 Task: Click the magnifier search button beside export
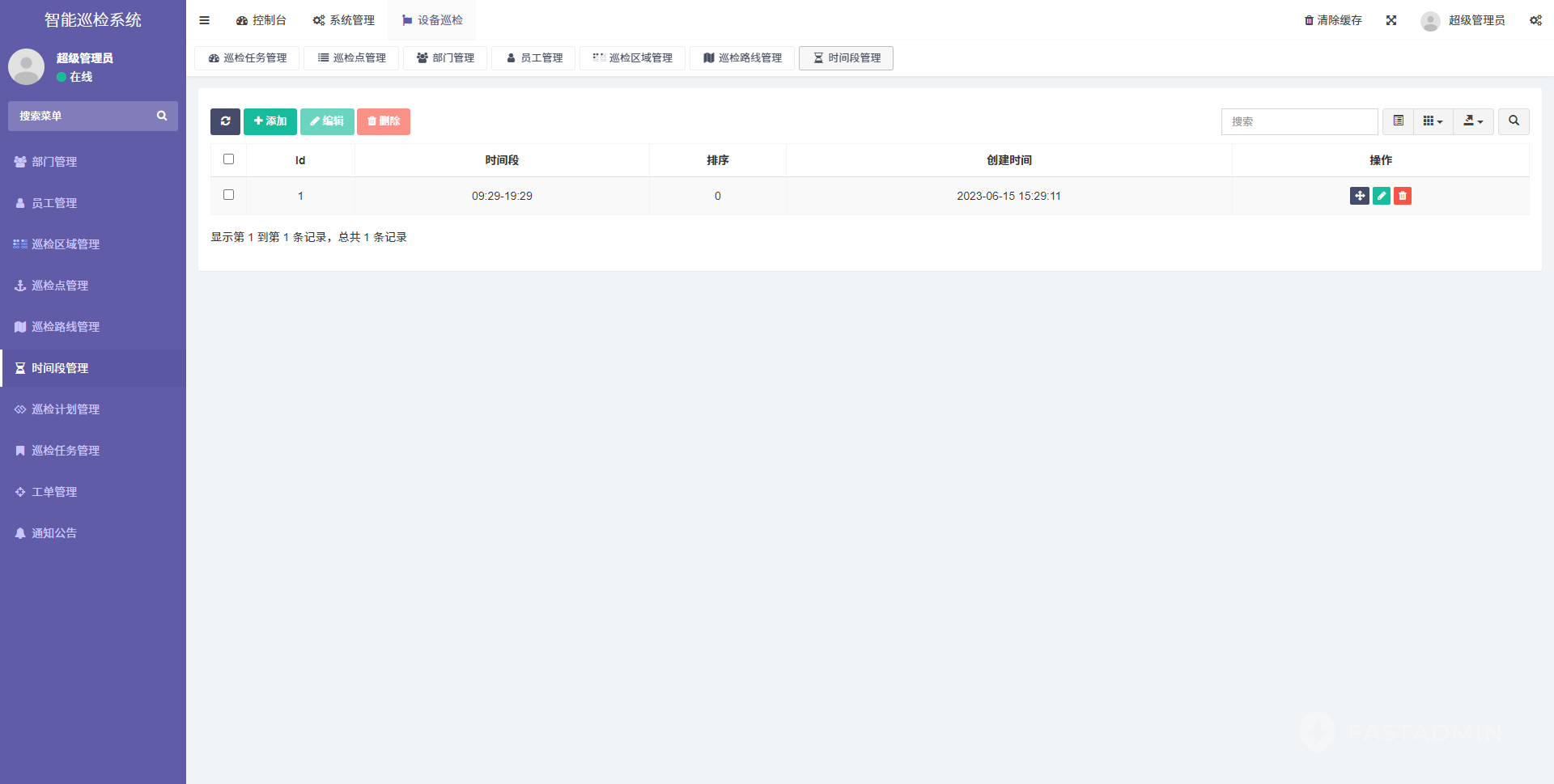tap(1513, 121)
